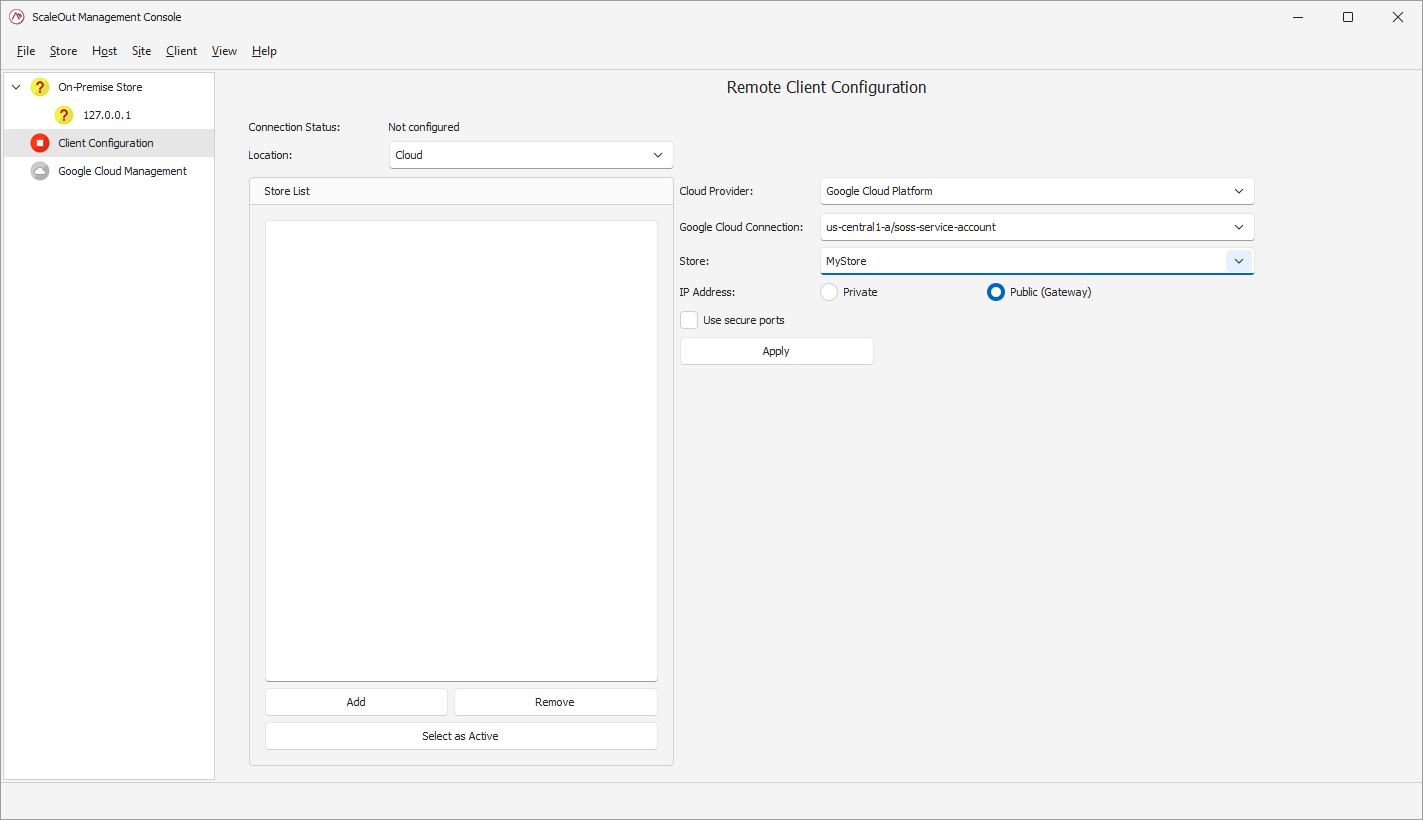Open the Help menu

tap(264, 51)
